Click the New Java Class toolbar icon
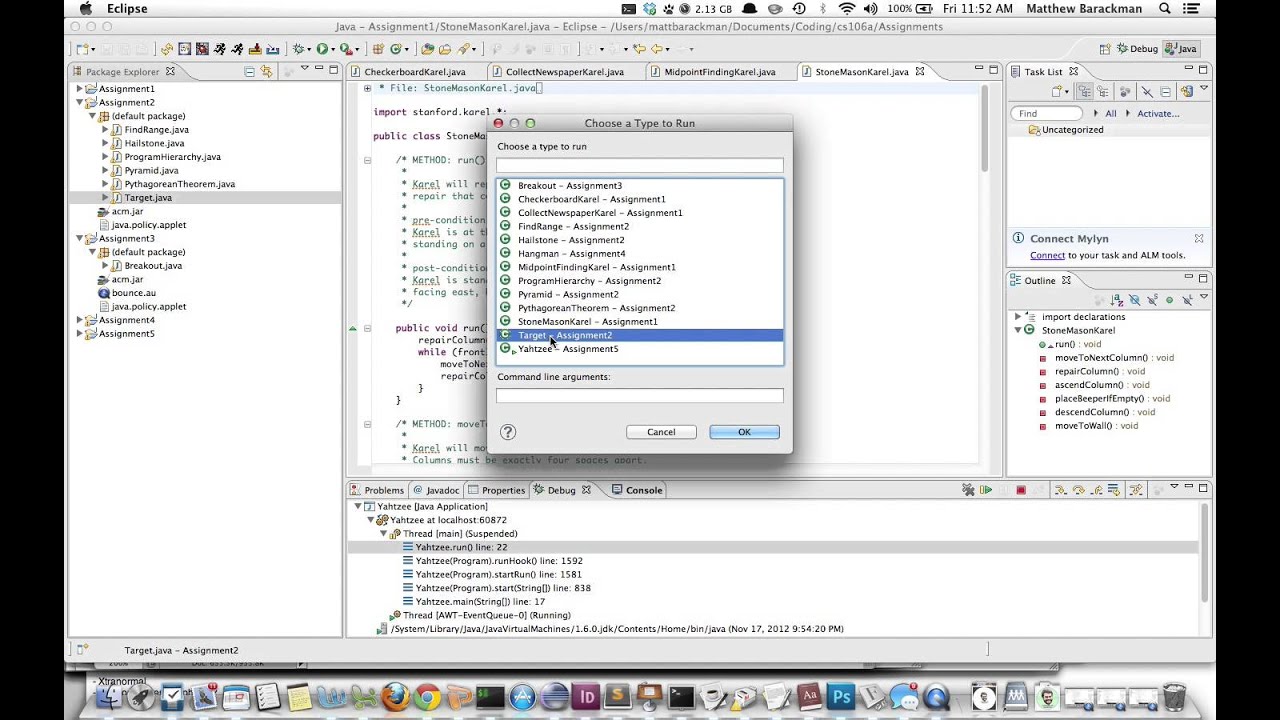This screenshot has height=720, width=1280. coord(397,49)
